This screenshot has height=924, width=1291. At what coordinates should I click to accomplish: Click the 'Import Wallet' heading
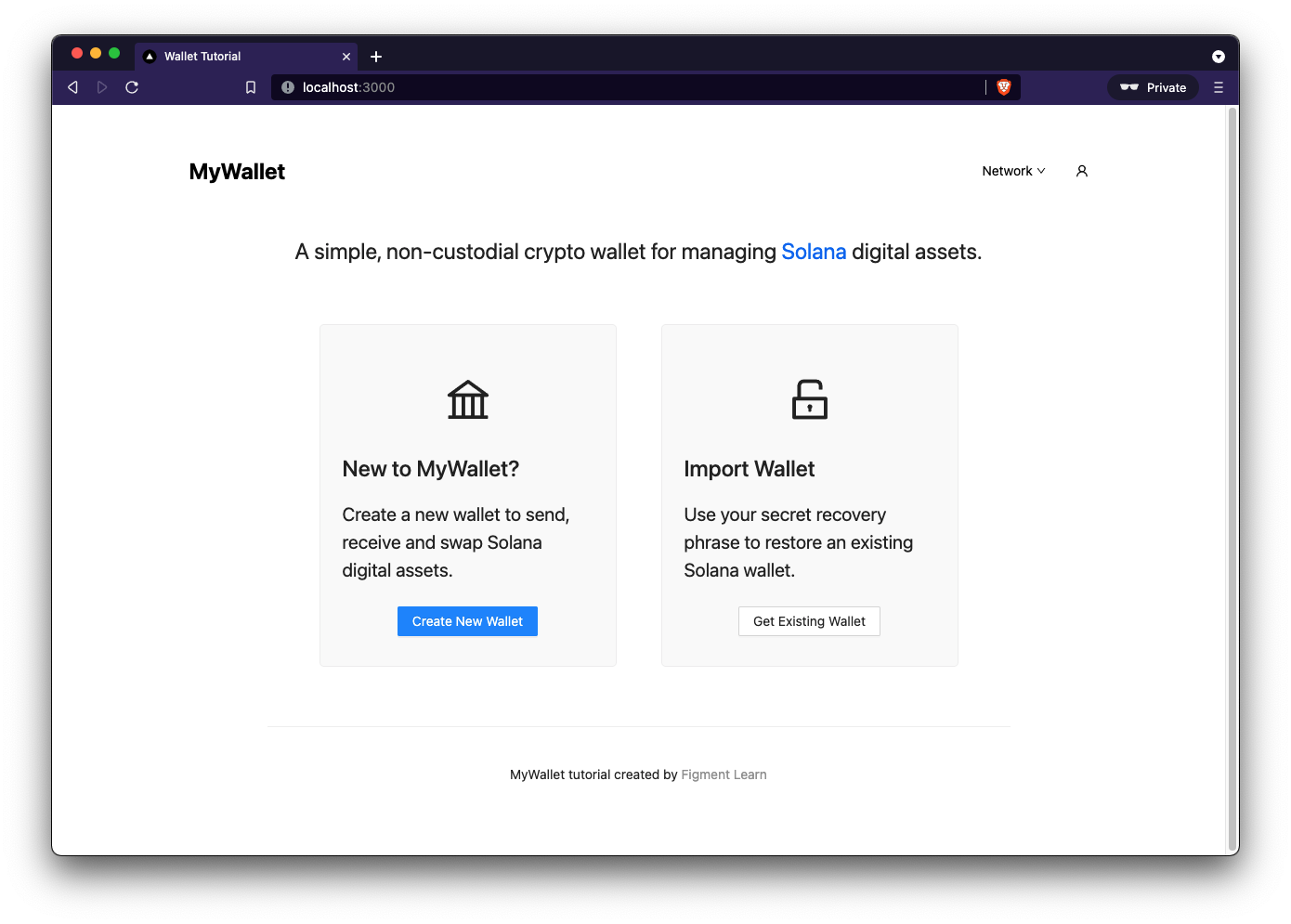point(750,469)
